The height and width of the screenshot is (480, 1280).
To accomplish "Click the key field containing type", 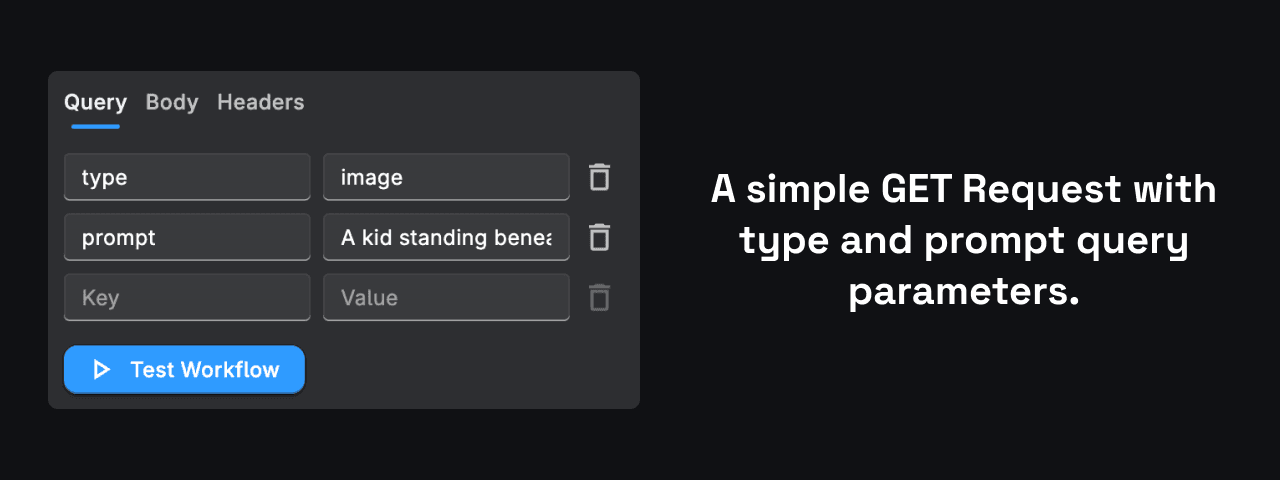I will 187,177.
